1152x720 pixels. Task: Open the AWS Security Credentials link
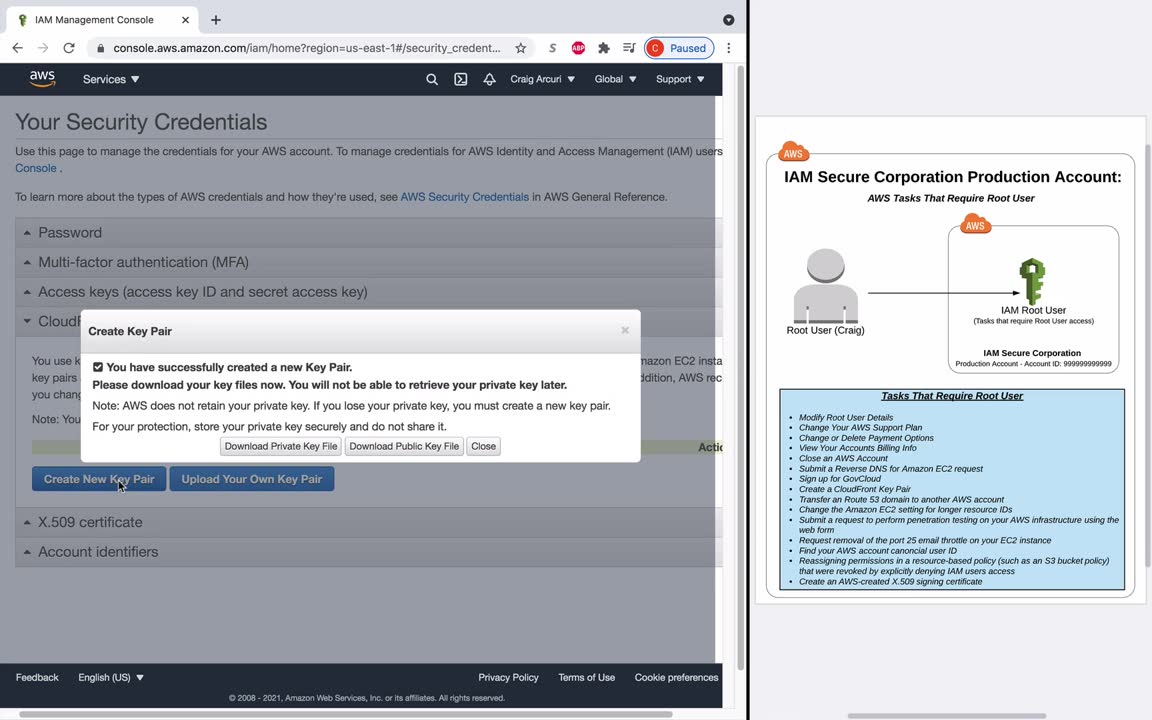[464, 197]
